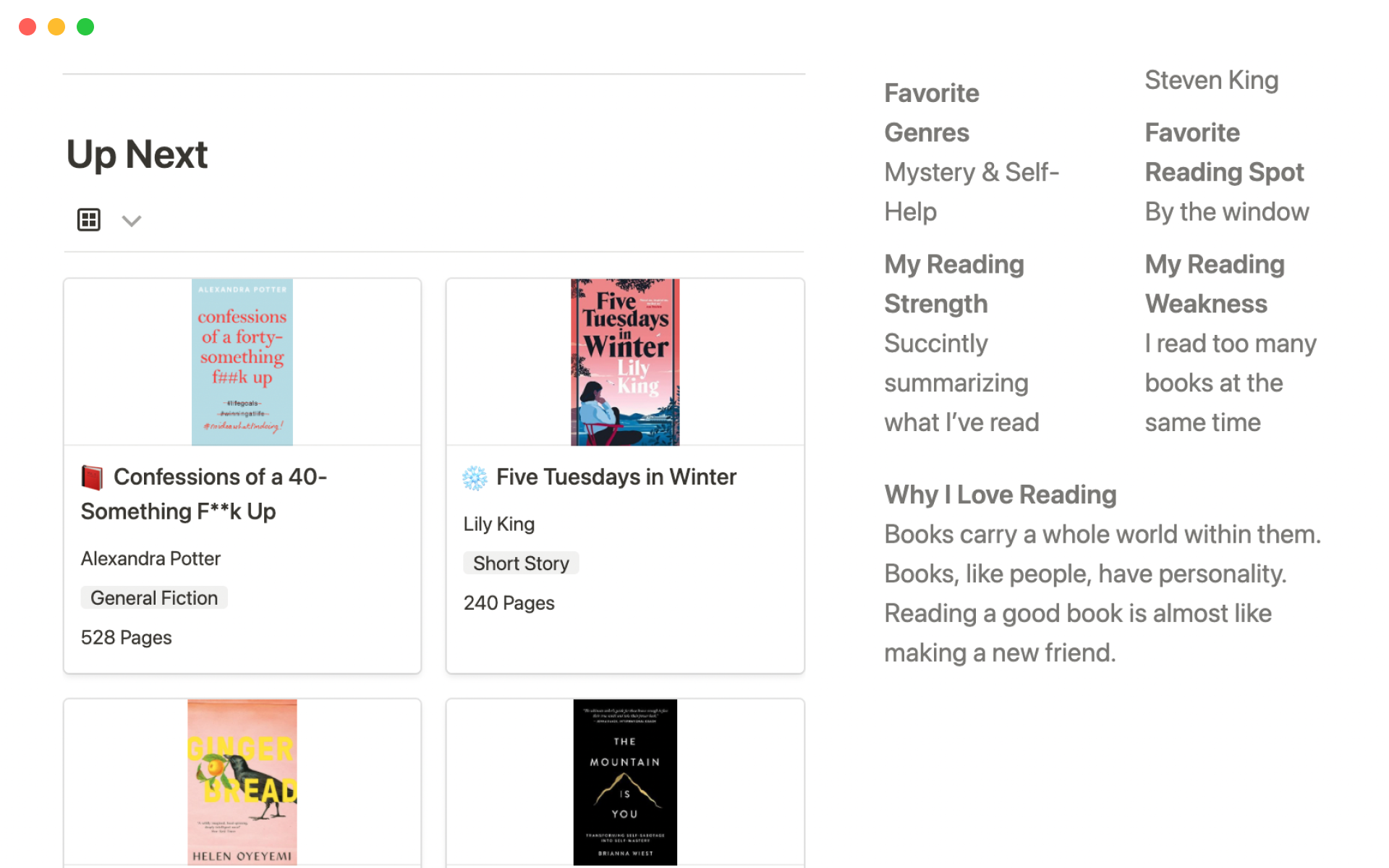Screen dimensions: 1389x868
Task: Click the snowflake emoji icon
Action: (475, 477)
